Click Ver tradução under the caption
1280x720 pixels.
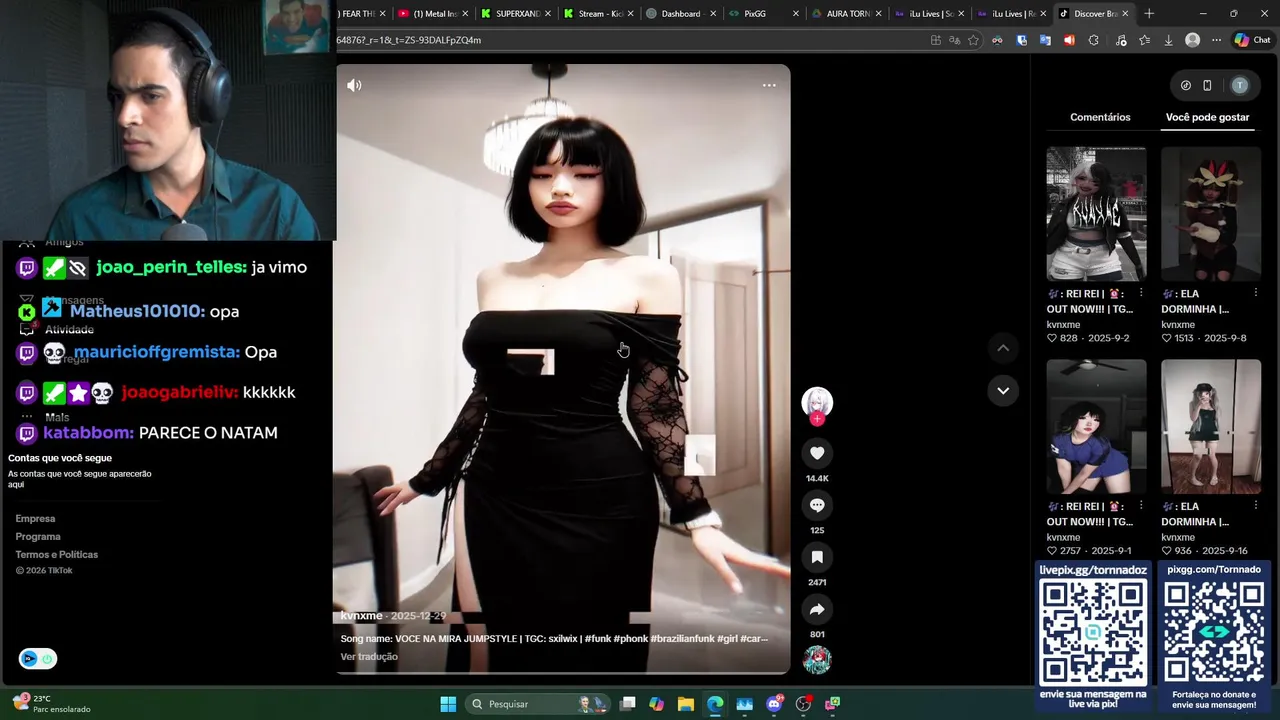(369, 657)
